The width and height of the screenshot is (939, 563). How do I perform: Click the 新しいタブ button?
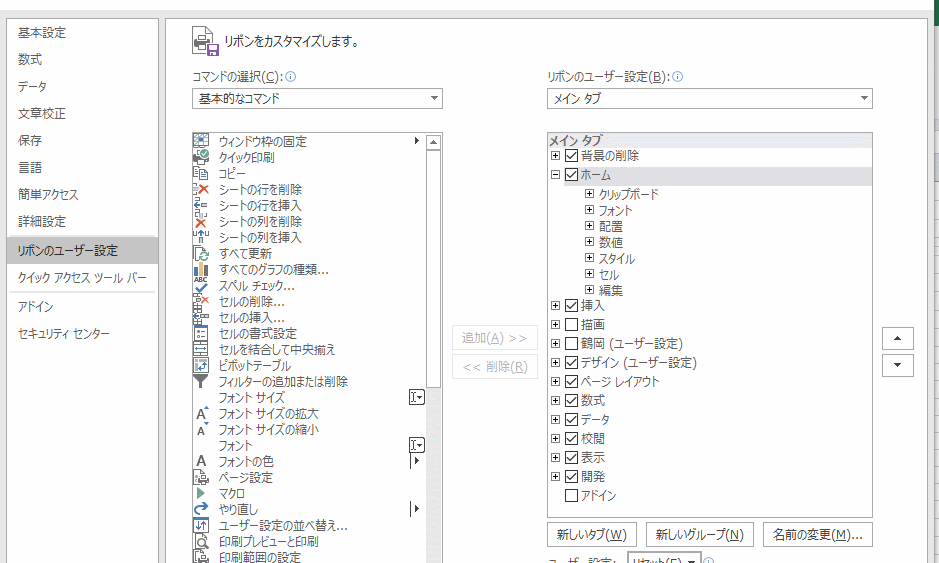click(x=592, y=535)
